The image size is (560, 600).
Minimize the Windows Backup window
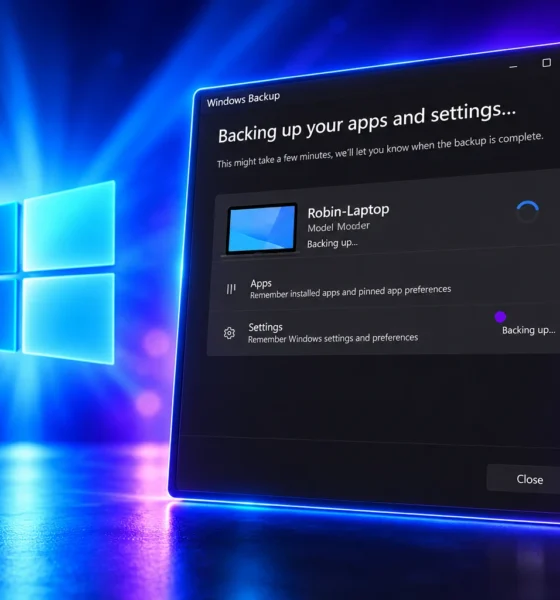coord(514,67)
